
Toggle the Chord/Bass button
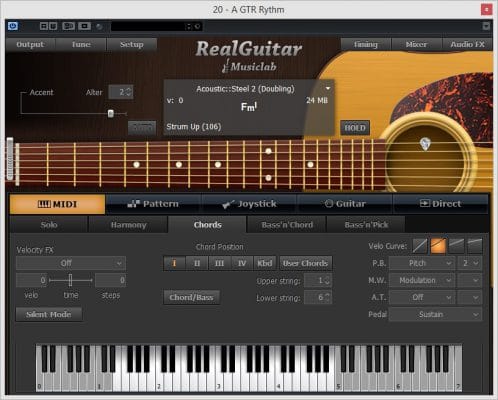[x=191, y=297]
